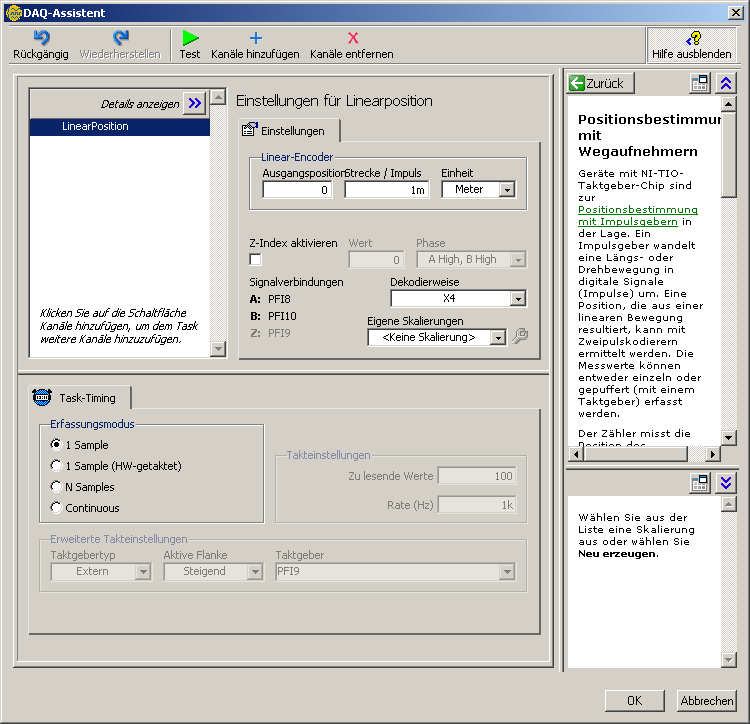Click the Kanäle entfernen red X icon
This screenshot has width=750, height=724.
click(x=353, y=38)
